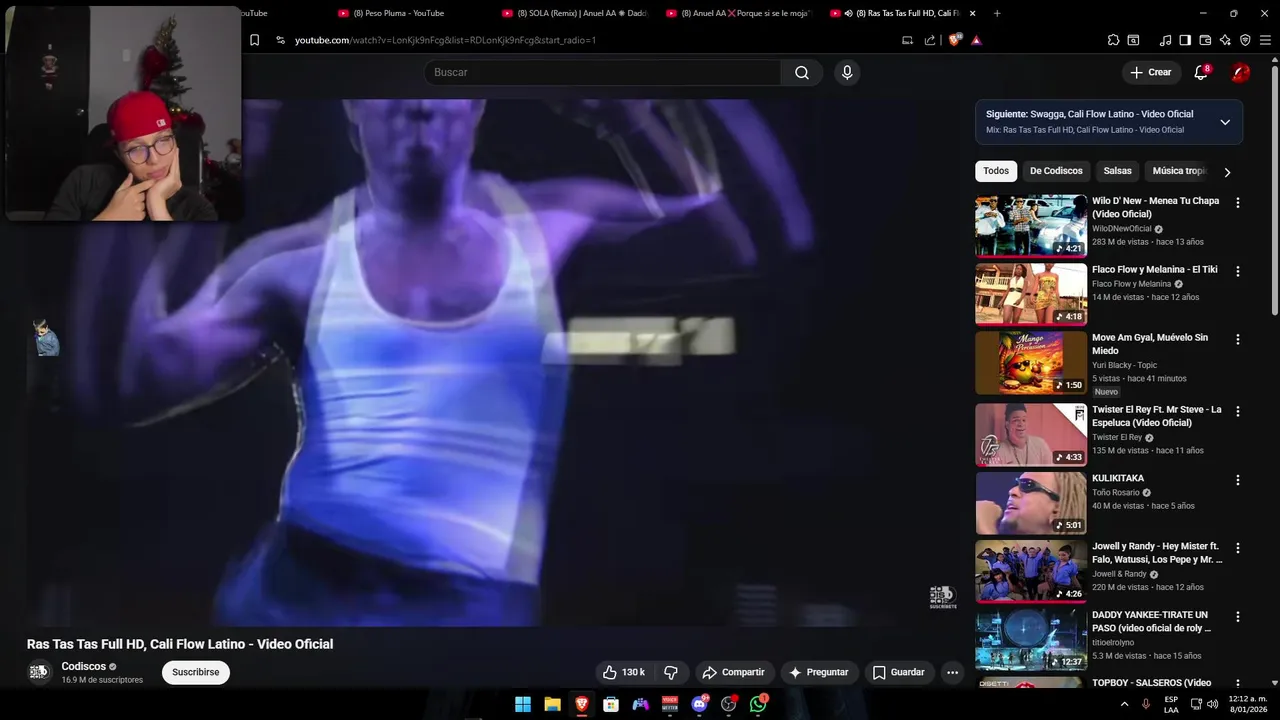Open the media control music note icon
1280x720 pixels.
click(1165, 40)
